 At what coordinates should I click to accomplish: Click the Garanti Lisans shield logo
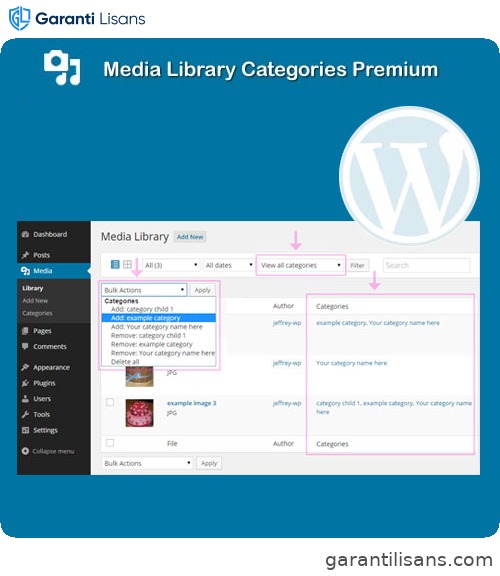click(19, 18)
